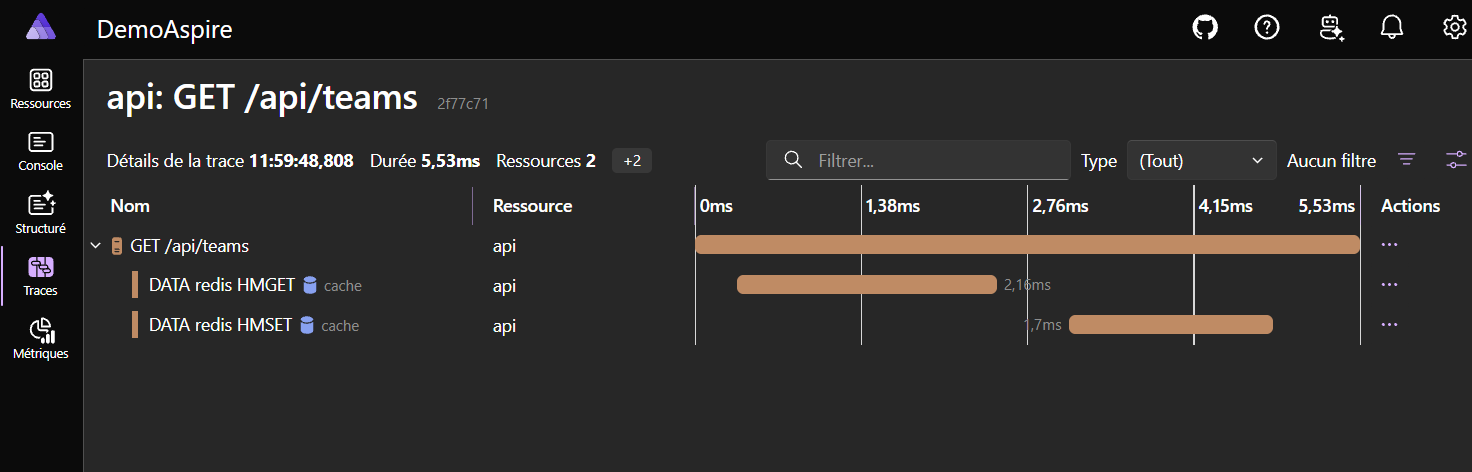Click the GET /api/teams duration bar
The image size is (1472, 472).
1027,244
